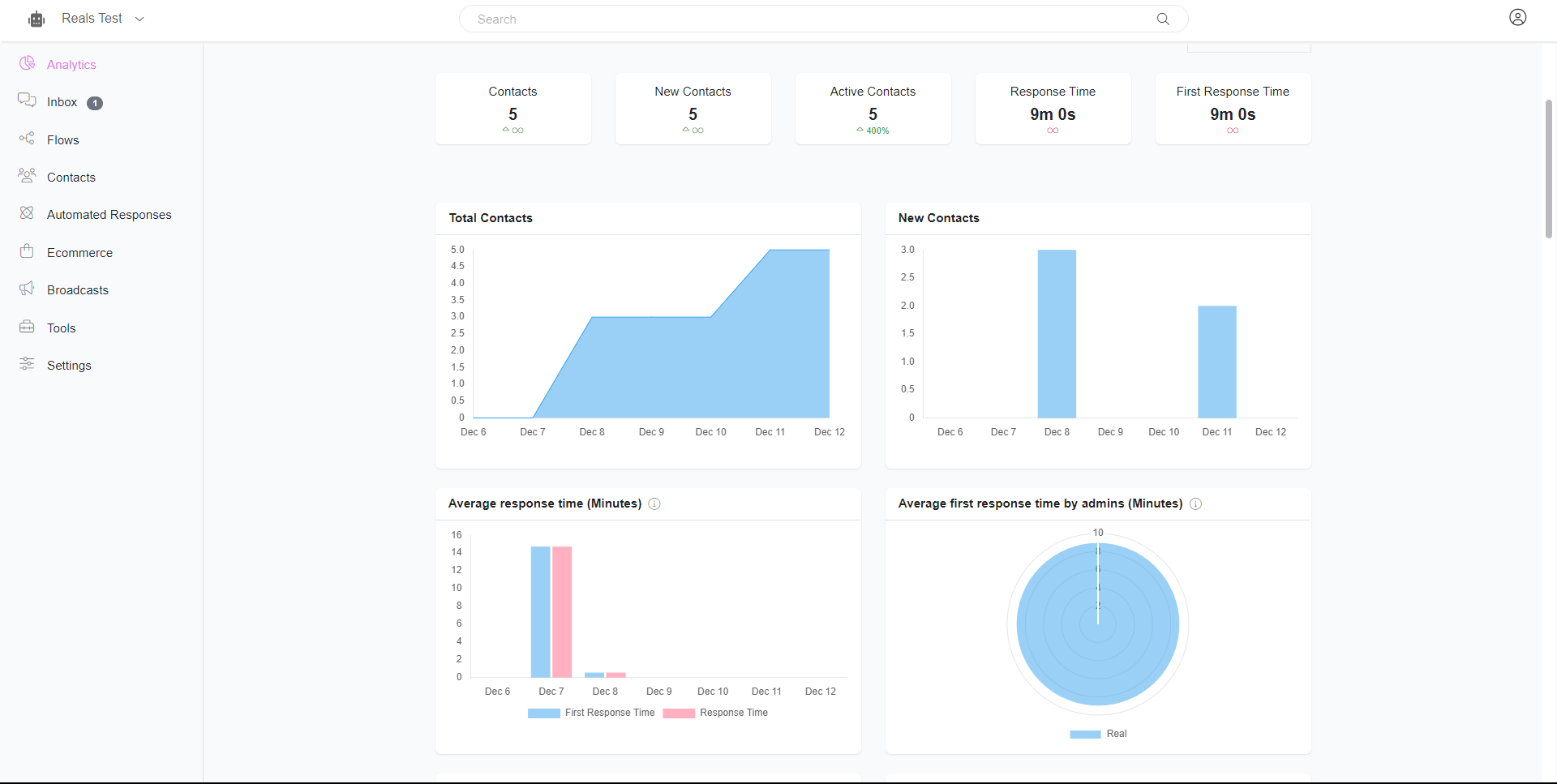Screen dimensions: 1557x784
Task: Click the Inbox unread count badge
Action: [x=95, y=103]
